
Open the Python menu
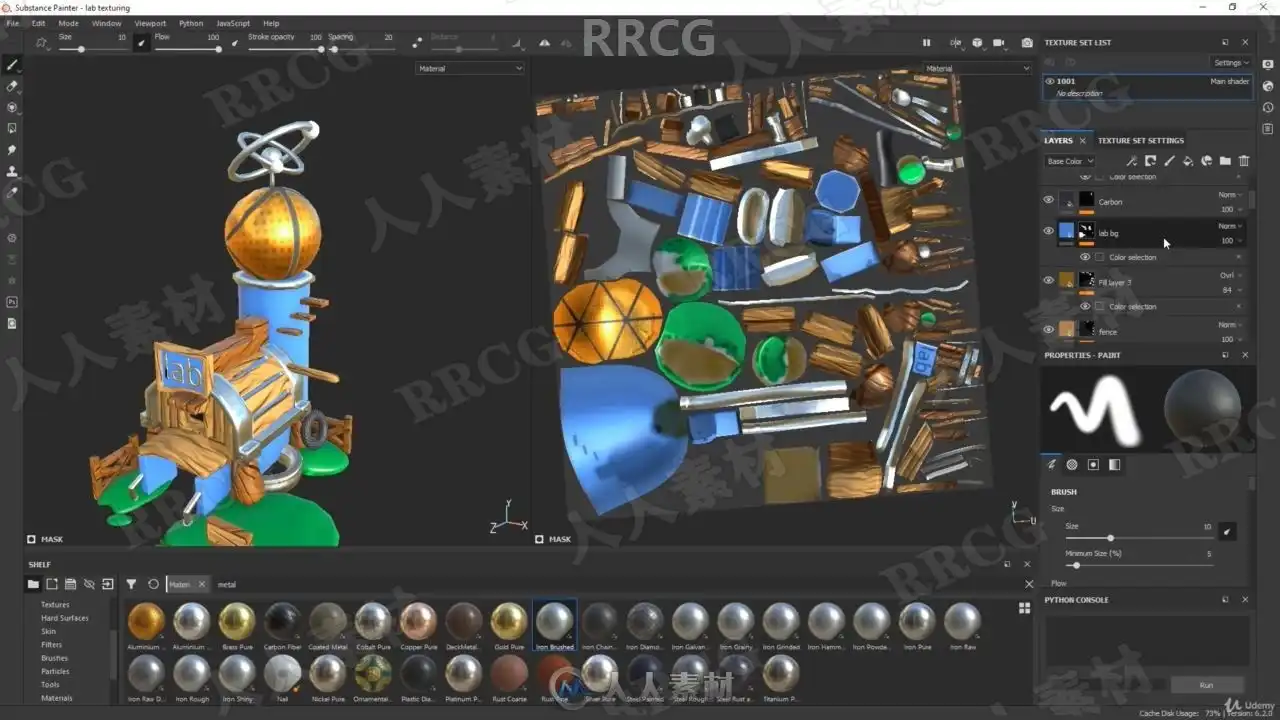[191, 23]
